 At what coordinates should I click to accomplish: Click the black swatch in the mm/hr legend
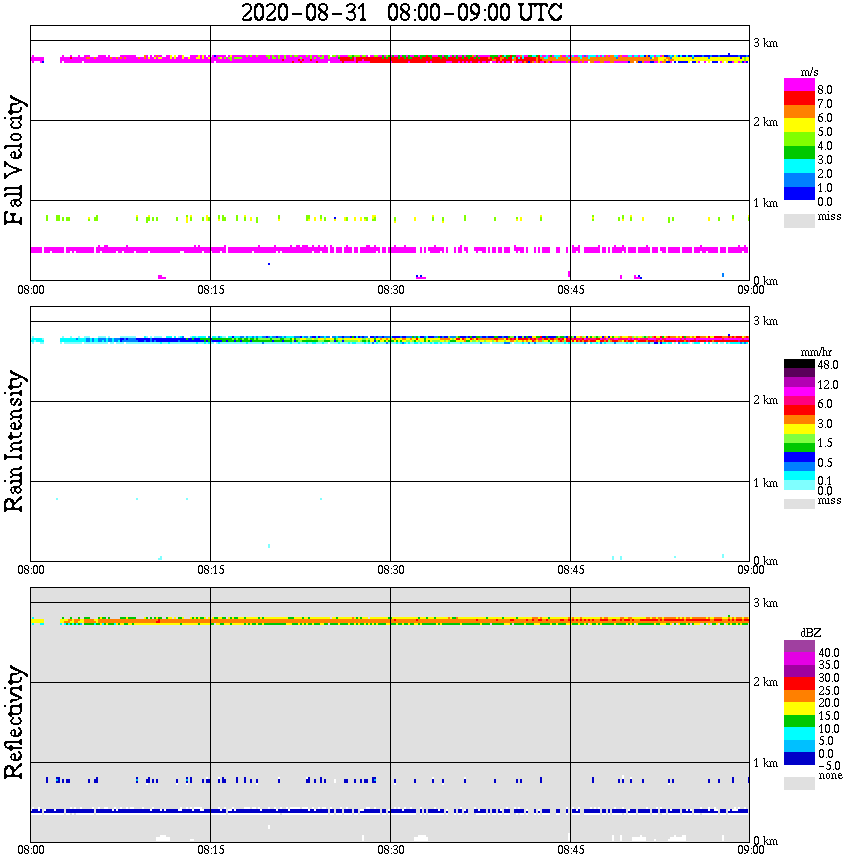799,364
